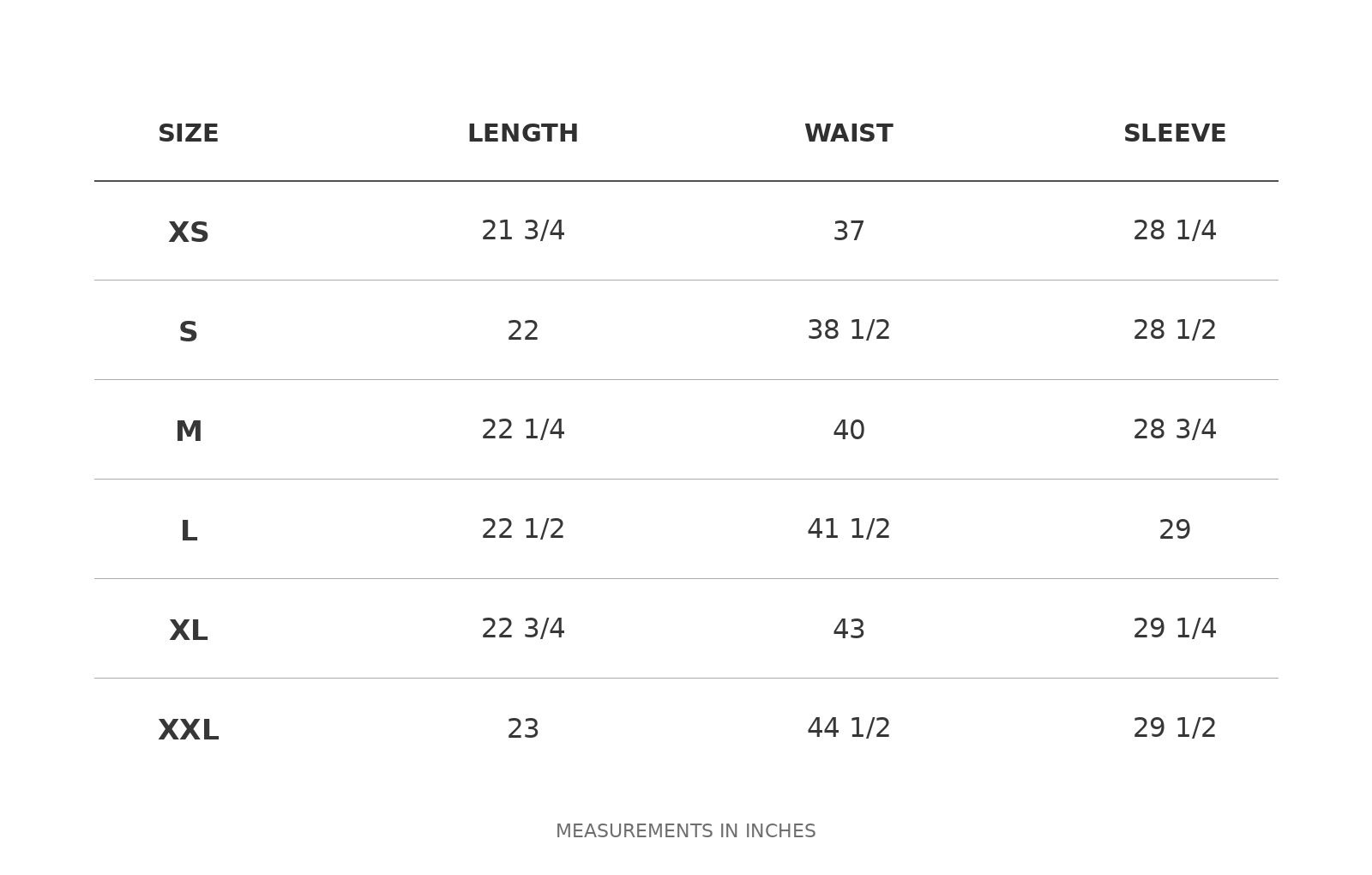
Task: Click the WAIST column header
Action: pyautogui.click(x=849, y=134)
